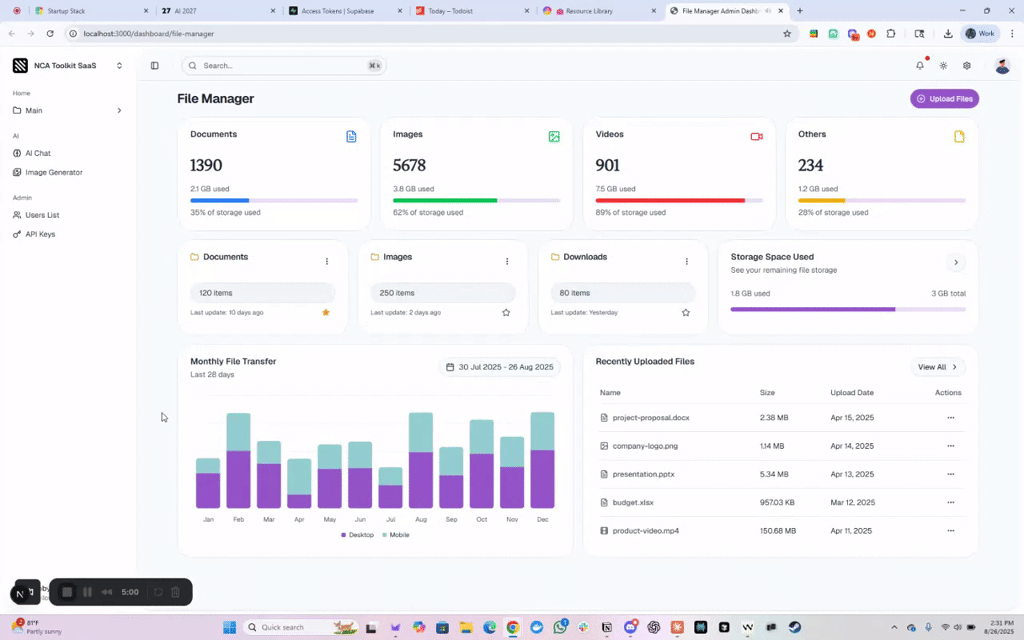
Task: Expand the Main sidebar section
Action: pos(68,110)
